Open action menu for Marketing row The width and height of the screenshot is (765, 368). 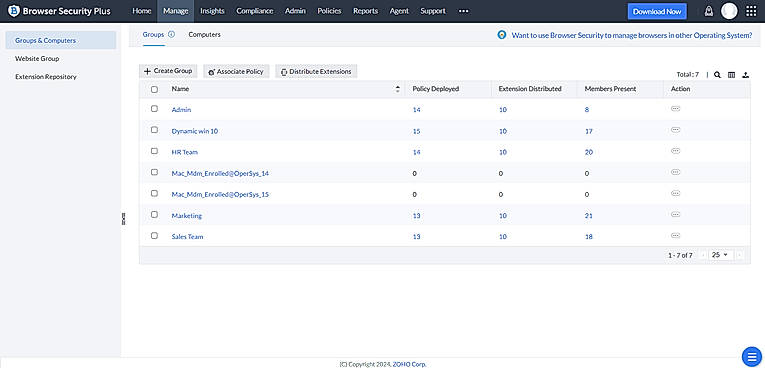676,214
